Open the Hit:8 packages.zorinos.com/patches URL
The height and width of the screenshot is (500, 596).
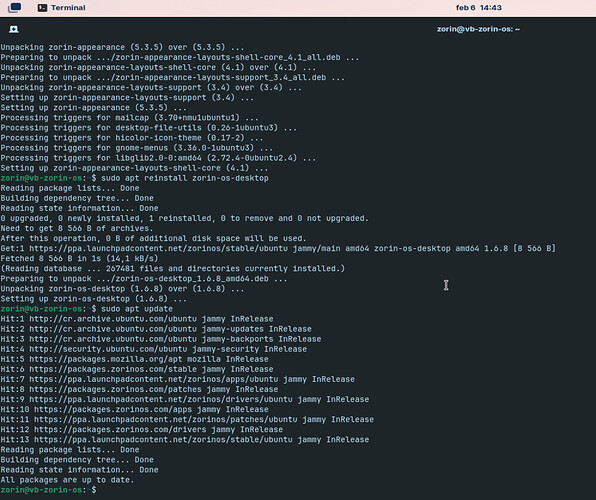coord(115,389)
